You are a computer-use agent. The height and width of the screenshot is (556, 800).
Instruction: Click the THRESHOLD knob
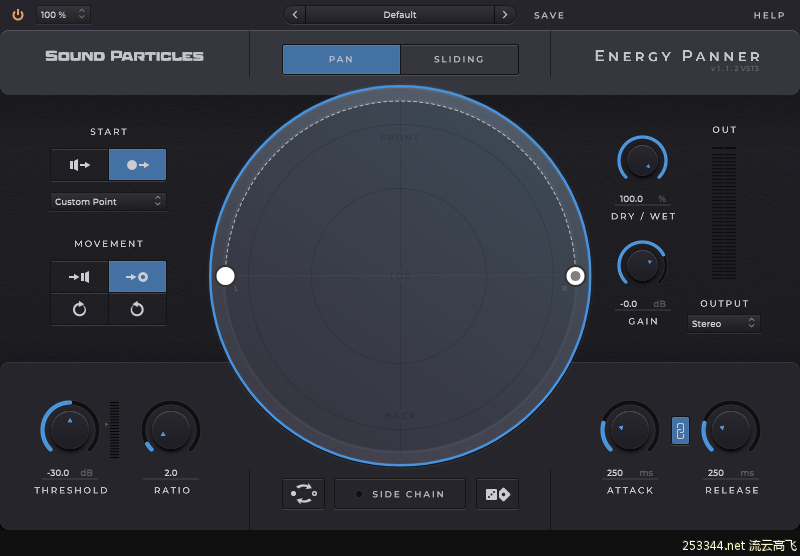click(x=70, y=429)
